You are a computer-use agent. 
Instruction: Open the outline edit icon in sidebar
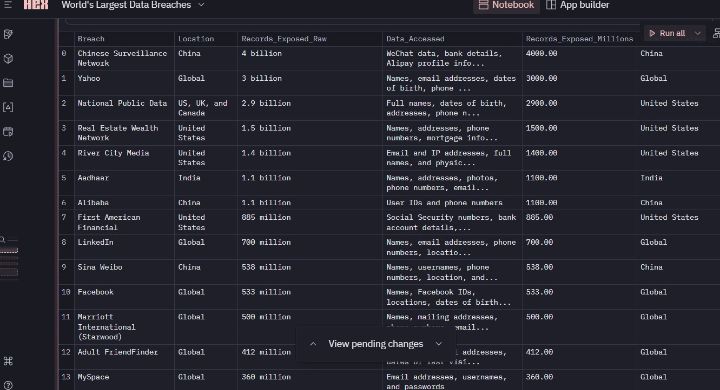tap(8, 34)
